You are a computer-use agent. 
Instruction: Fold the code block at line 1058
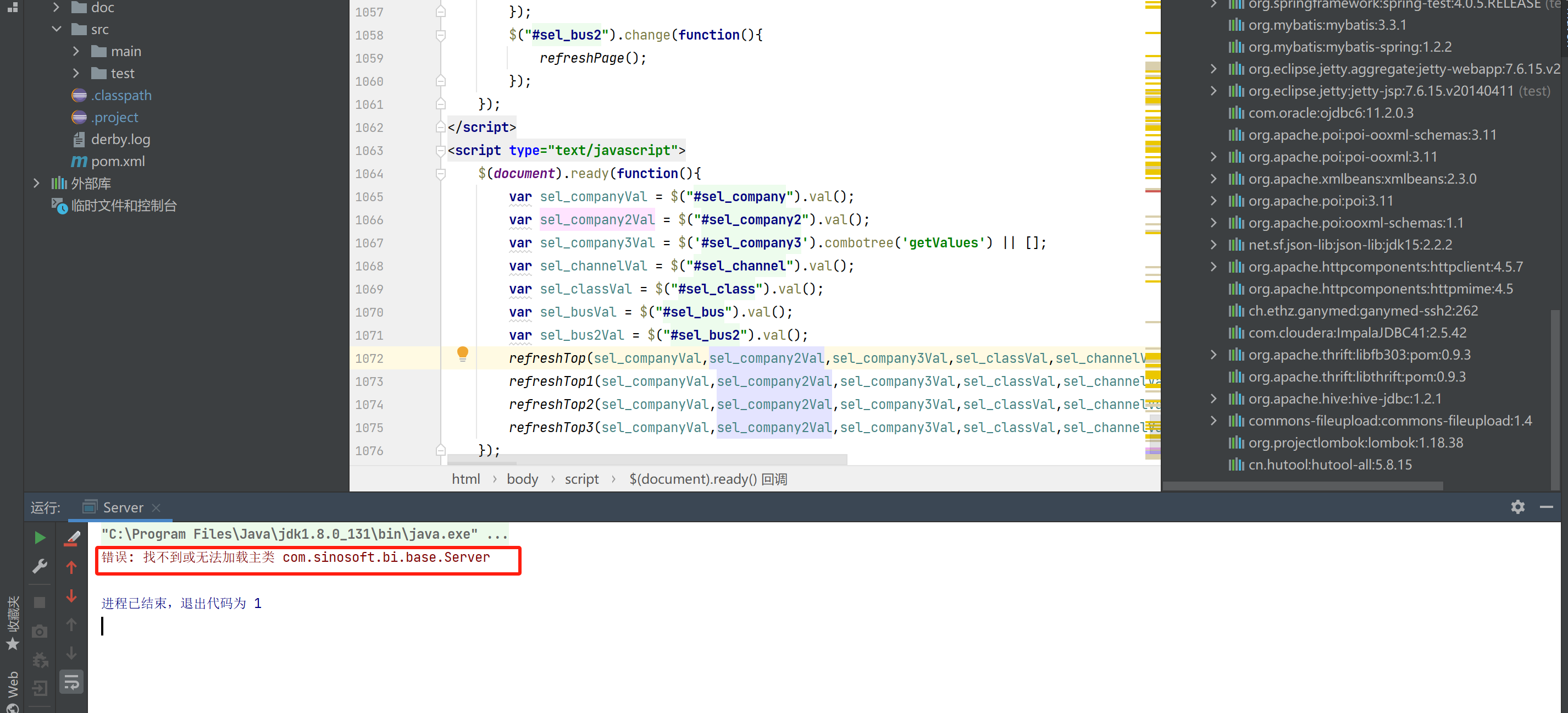click(441, 35)
